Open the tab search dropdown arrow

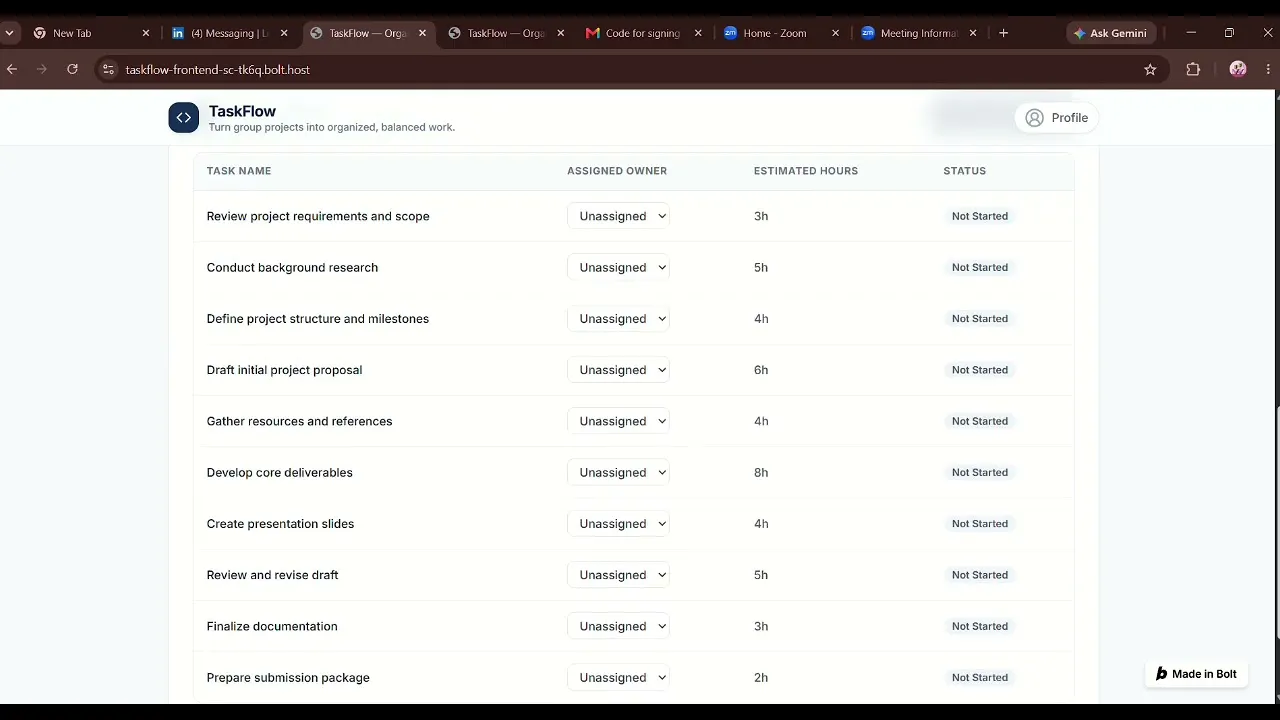(x=9, y=33)
